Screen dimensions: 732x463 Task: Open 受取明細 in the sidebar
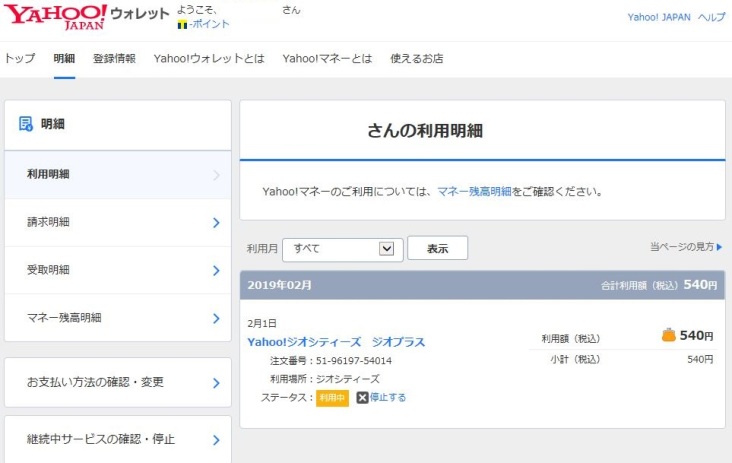coord(118,270)
